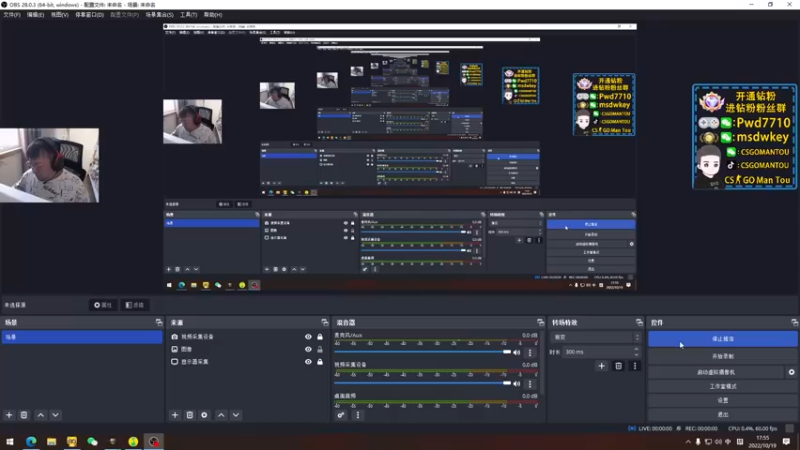The width and height of the screenshot is (800, 450).
Task: Remove transition using trash icon
Action: (618, 366)
